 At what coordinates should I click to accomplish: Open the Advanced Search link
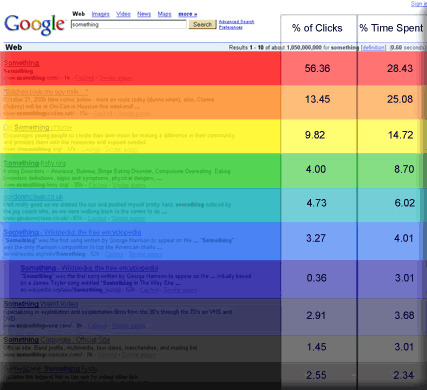tap(236, 22)
